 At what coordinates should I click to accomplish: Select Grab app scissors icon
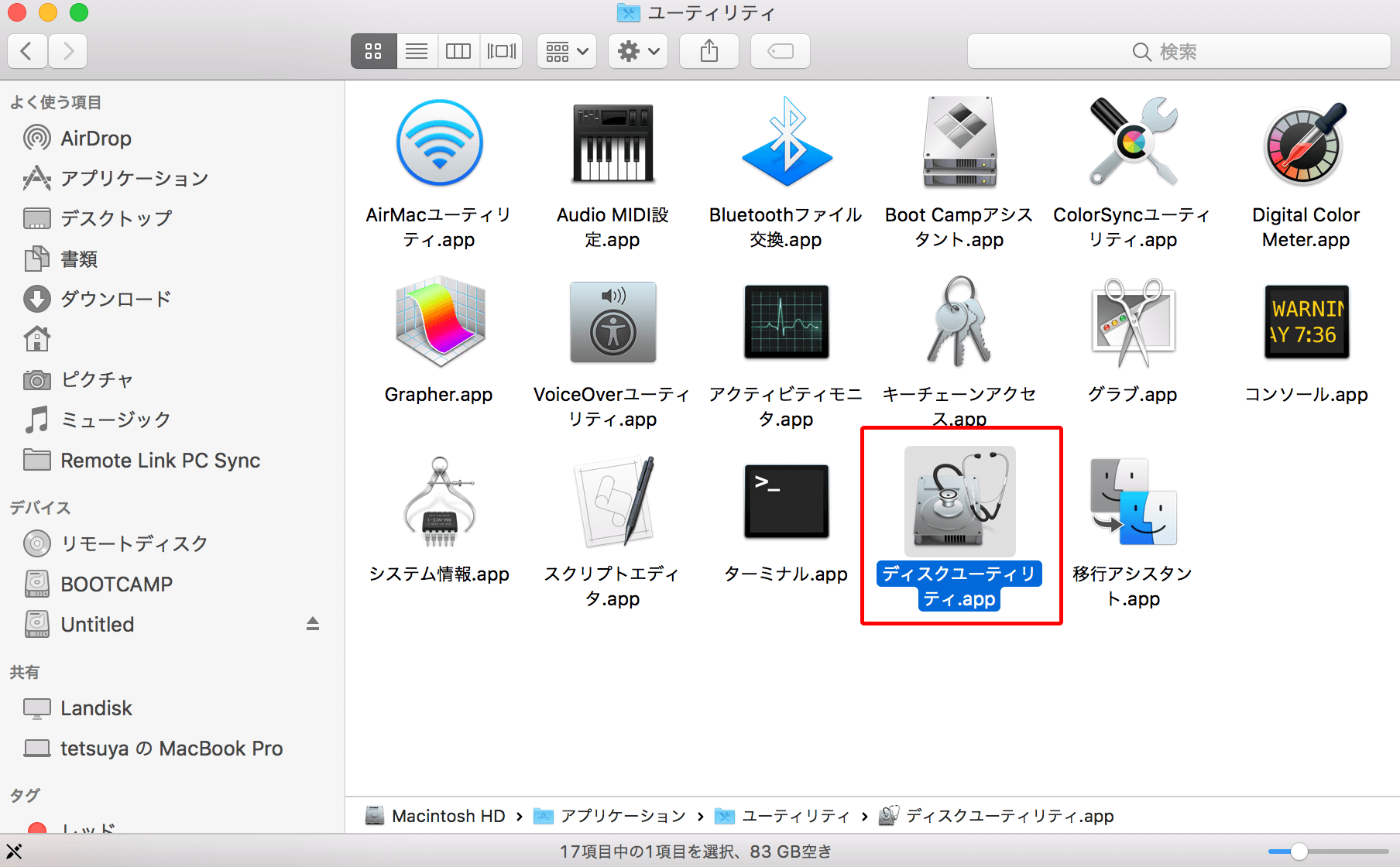click(x=1133, y=322)
